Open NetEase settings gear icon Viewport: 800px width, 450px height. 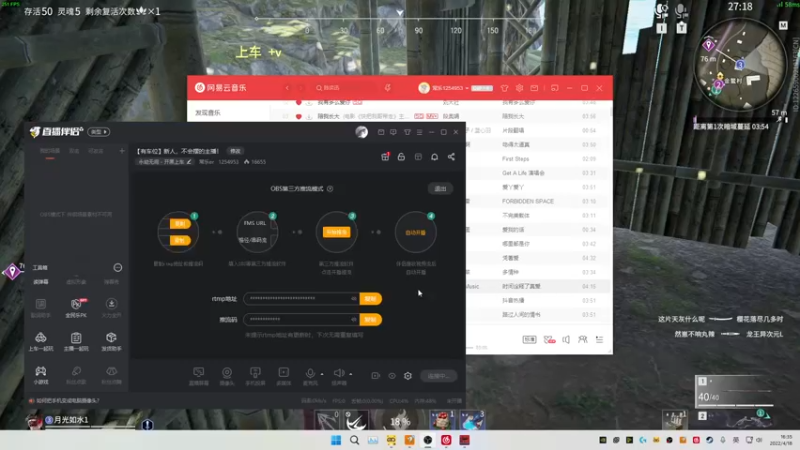(x=519, y=88)
